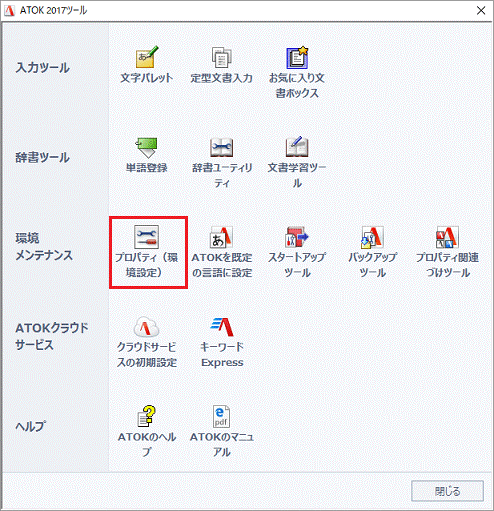Select the 環境メンテナンス category label
Screen dimensions: 494x511
[x=44, y=247]
